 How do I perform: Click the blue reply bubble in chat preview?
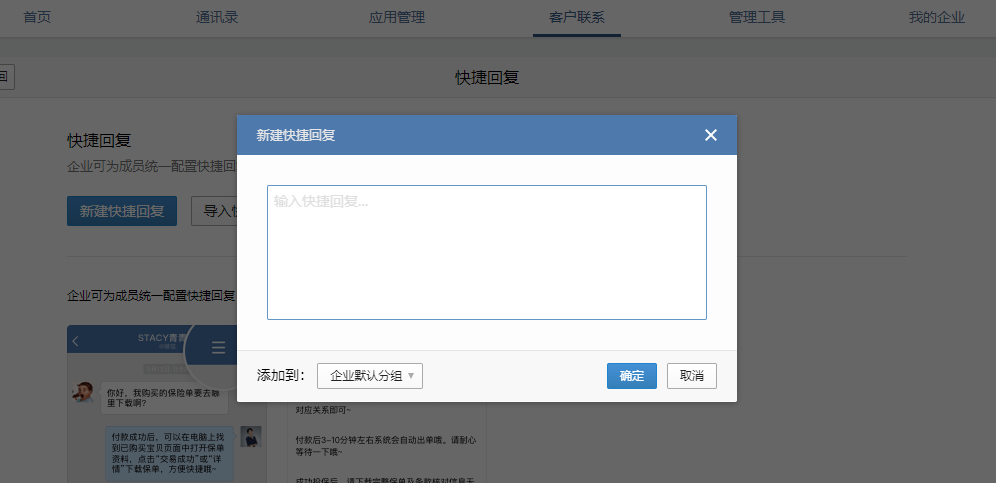coord(169,455)
